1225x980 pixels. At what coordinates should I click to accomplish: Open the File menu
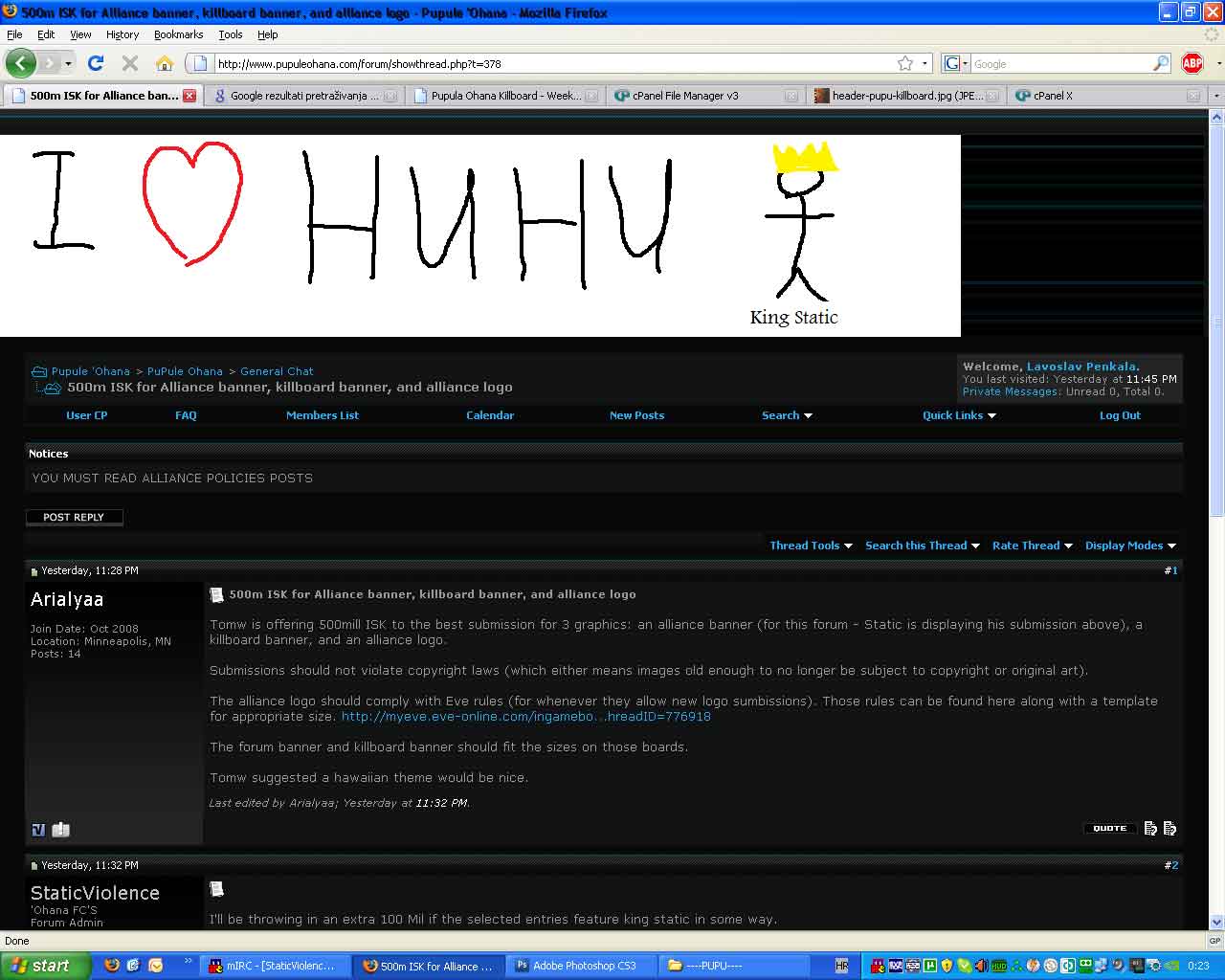click(14, 34)
